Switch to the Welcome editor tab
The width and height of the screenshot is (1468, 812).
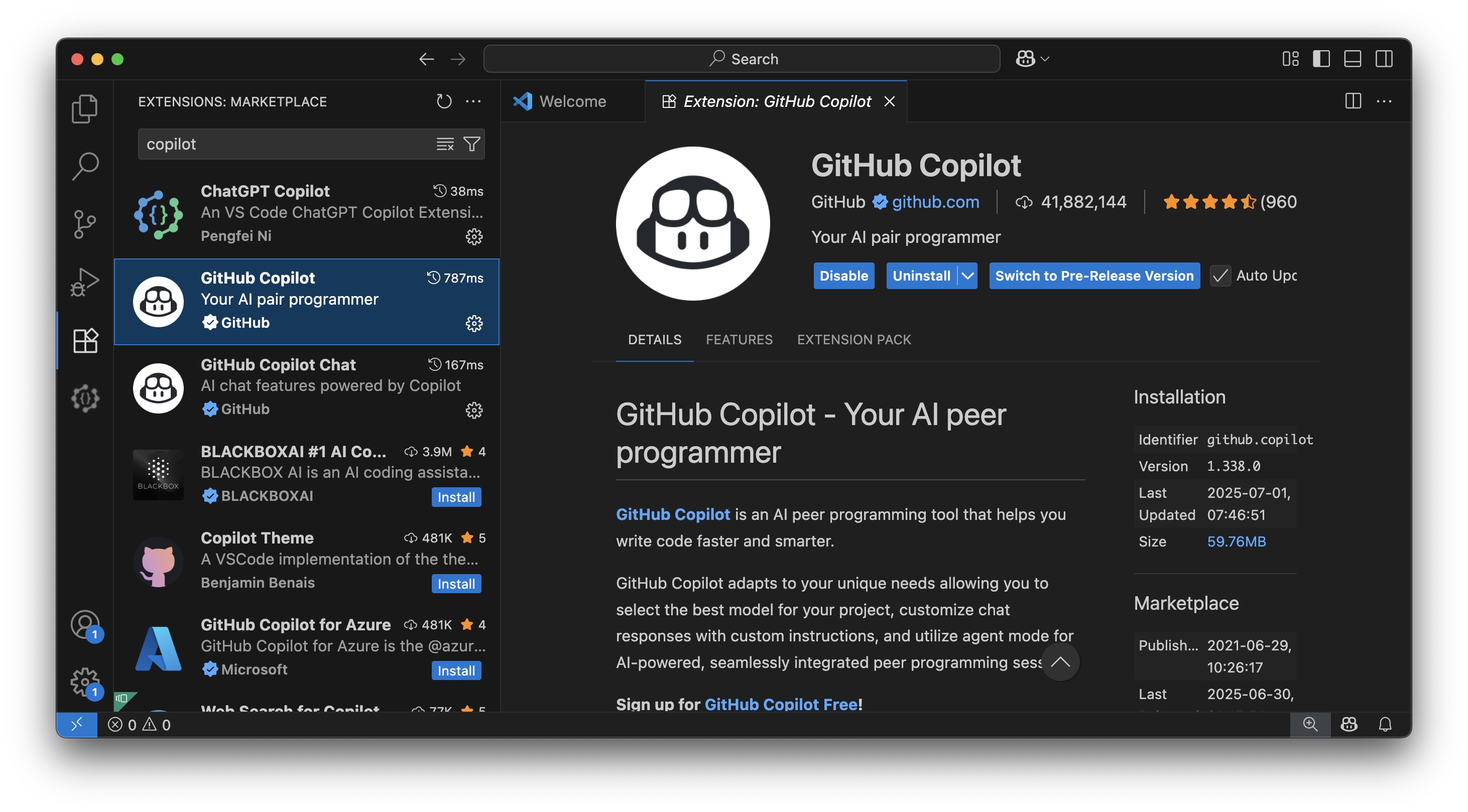point(571,101)
